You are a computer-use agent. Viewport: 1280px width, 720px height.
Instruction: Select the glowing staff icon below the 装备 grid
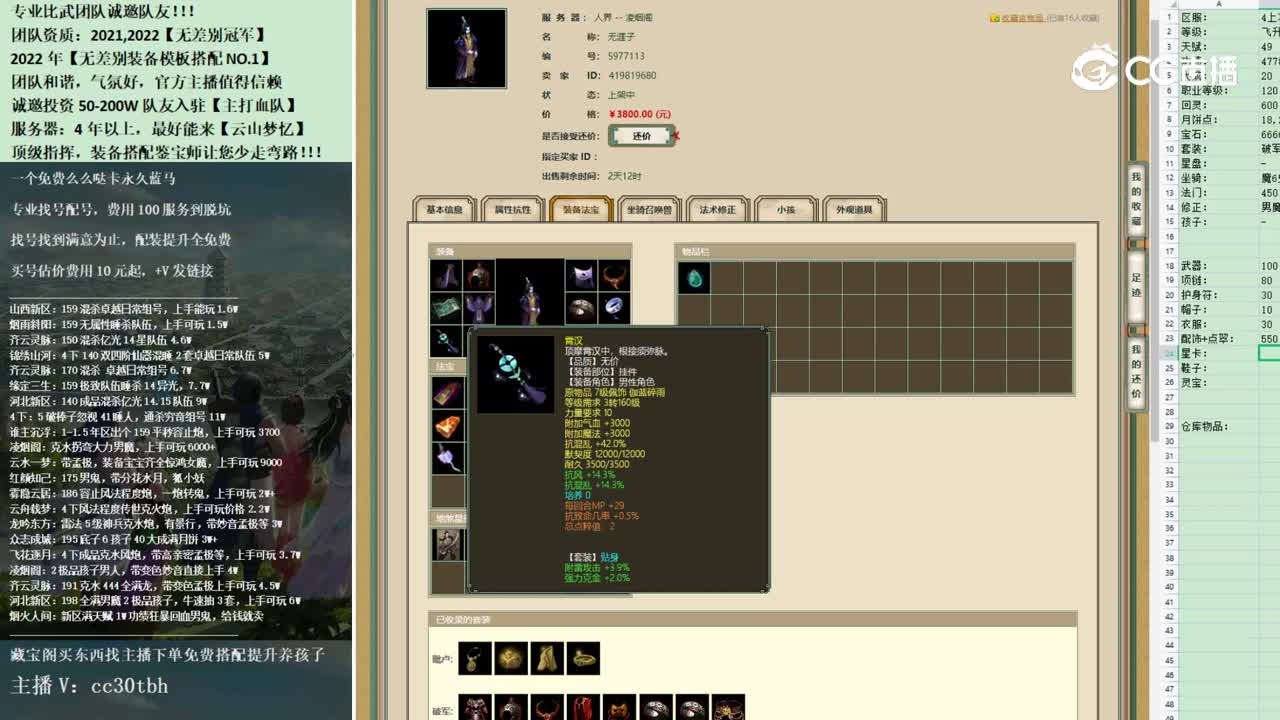coord(445,340)
